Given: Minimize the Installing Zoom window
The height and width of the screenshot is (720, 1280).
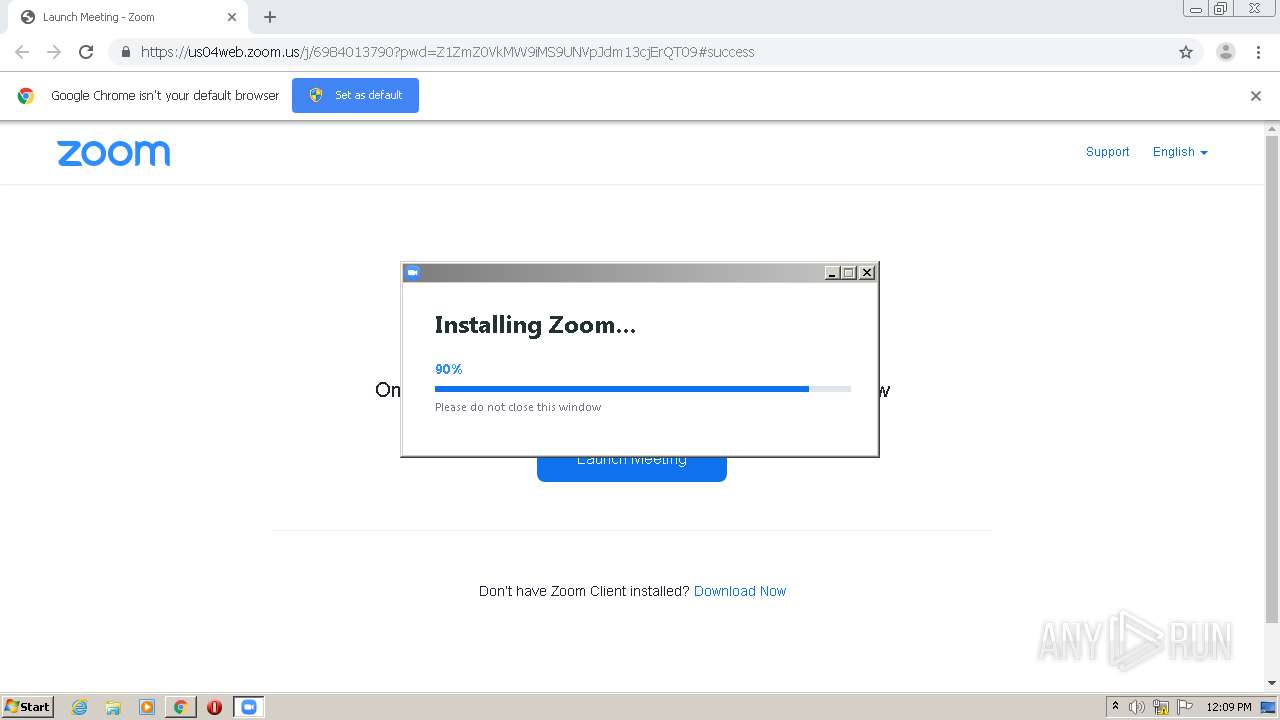Looking at the screenshot, I should (x=832, y=273).
